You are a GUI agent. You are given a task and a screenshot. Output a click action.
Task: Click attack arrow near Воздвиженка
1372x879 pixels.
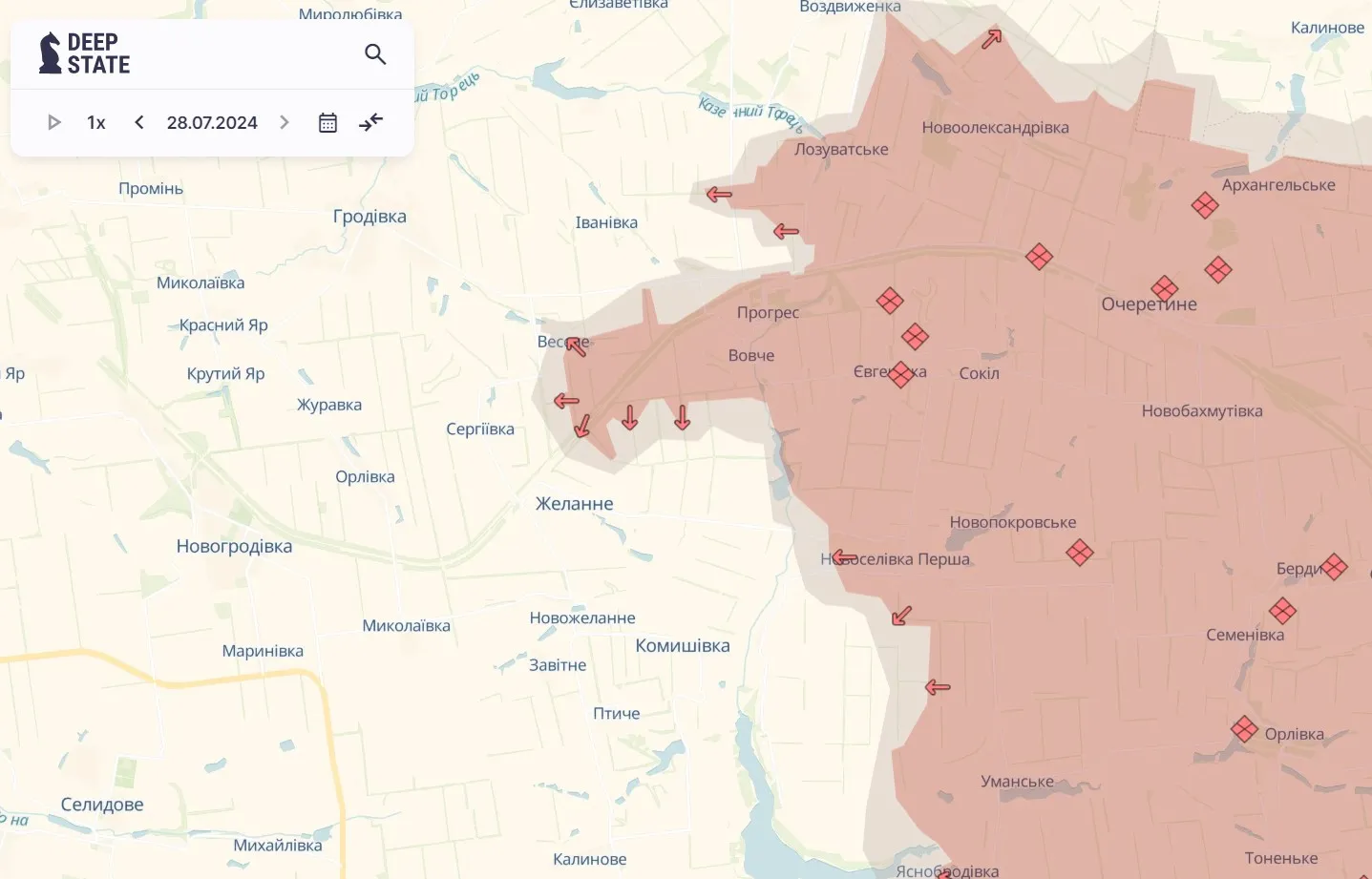992,39
